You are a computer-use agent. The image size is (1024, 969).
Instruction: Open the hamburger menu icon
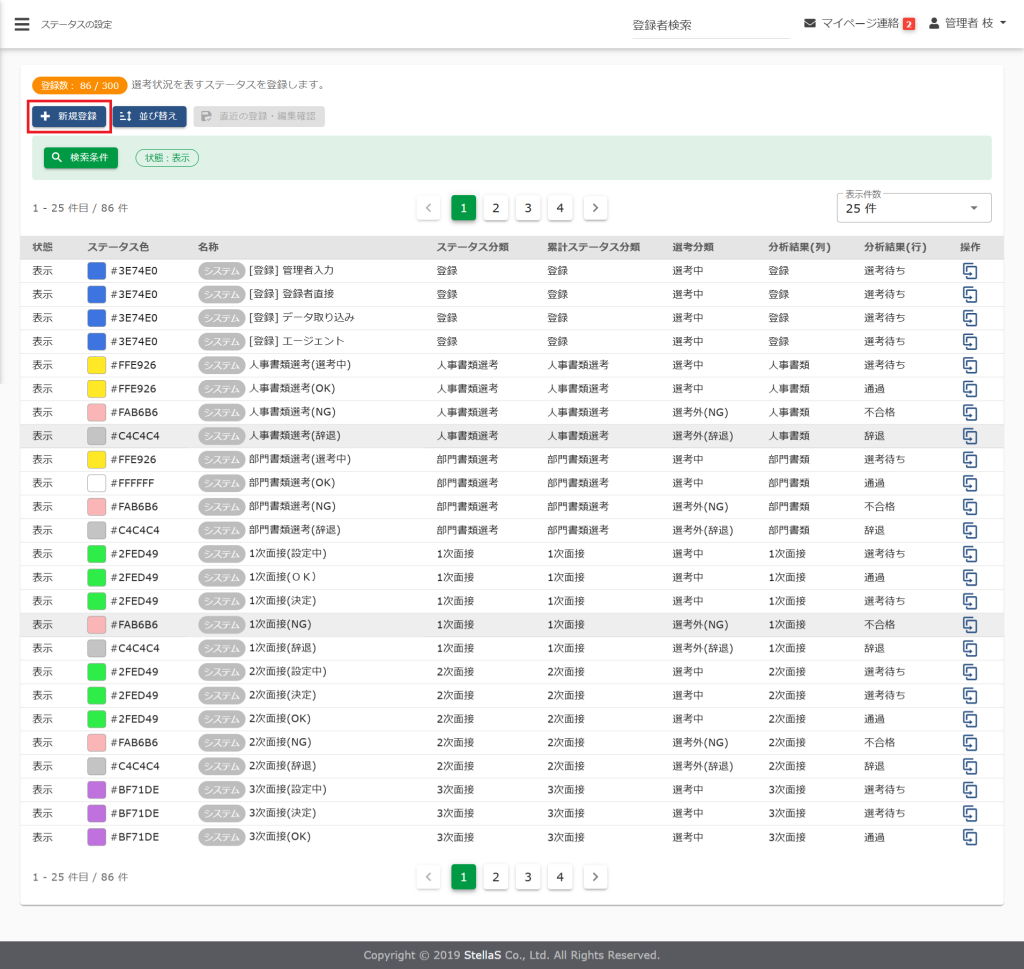22,24
